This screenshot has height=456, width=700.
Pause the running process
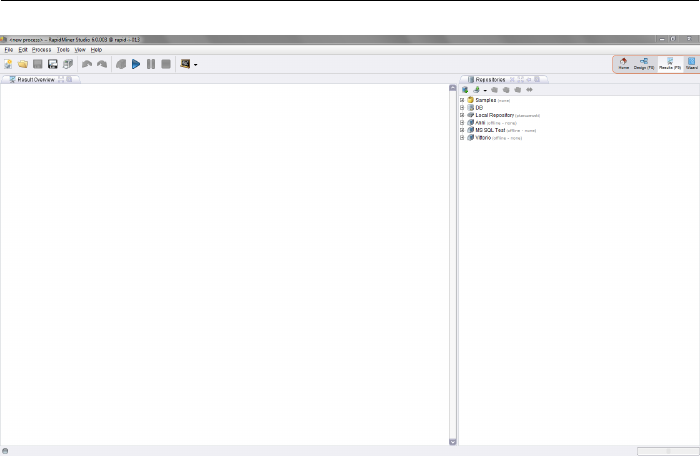tap(151, 64)
